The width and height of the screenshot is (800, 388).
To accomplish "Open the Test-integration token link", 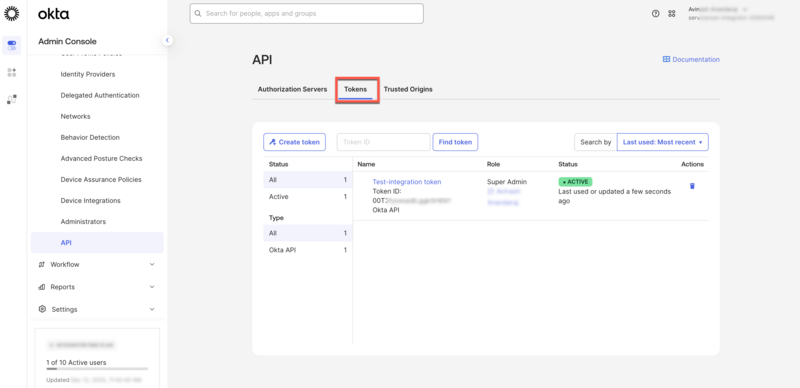I will point(407,182).
